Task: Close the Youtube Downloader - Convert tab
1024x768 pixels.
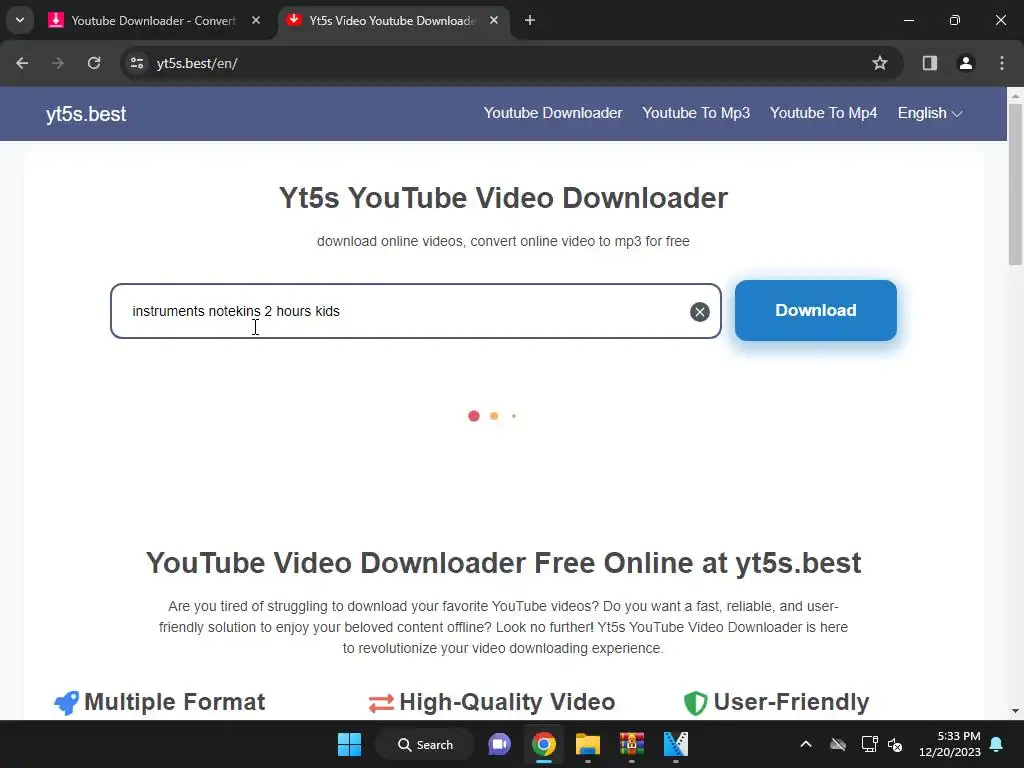Action: (256, 20)
